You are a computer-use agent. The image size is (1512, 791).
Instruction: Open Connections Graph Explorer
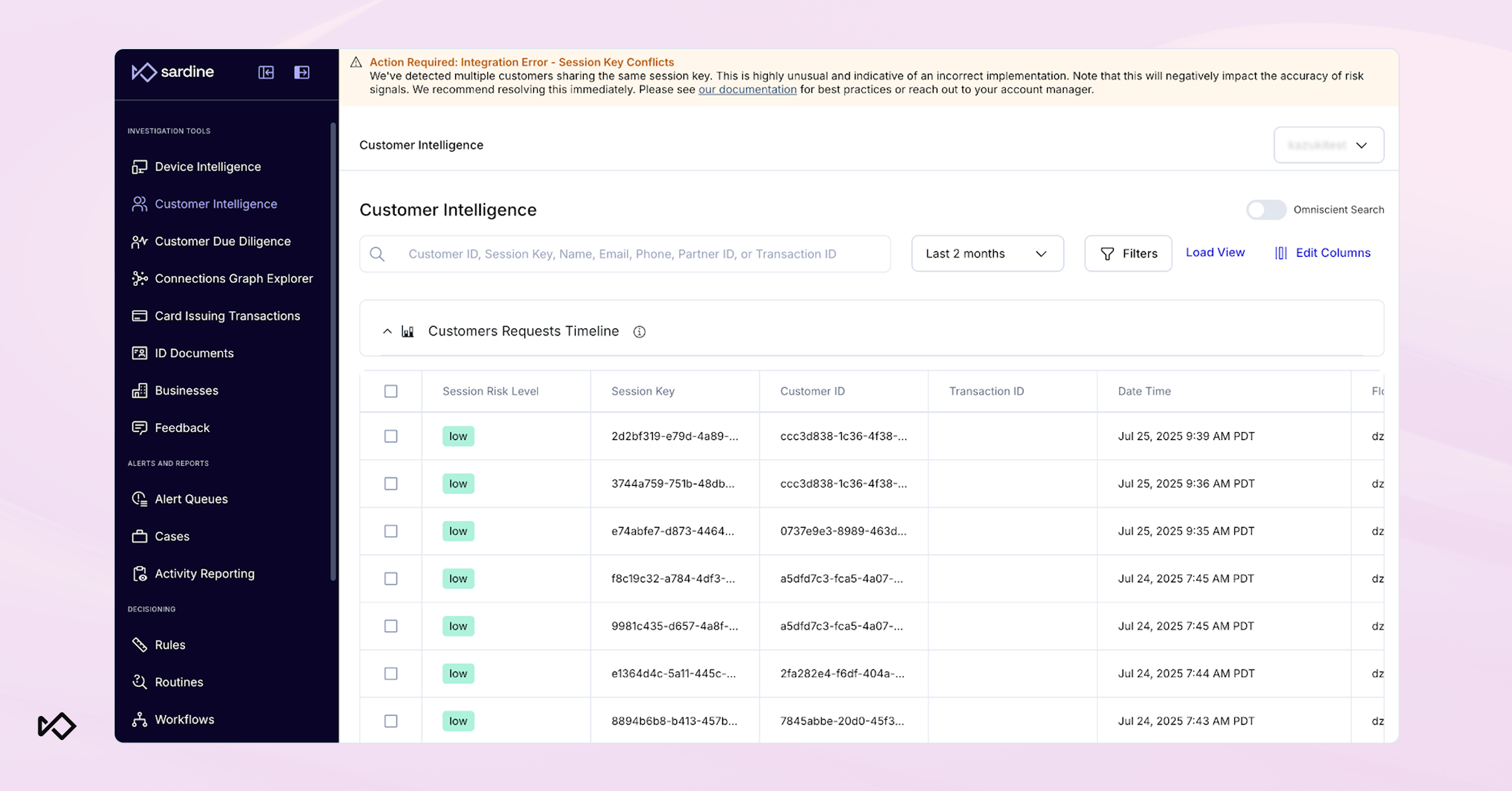pos(234,278)
